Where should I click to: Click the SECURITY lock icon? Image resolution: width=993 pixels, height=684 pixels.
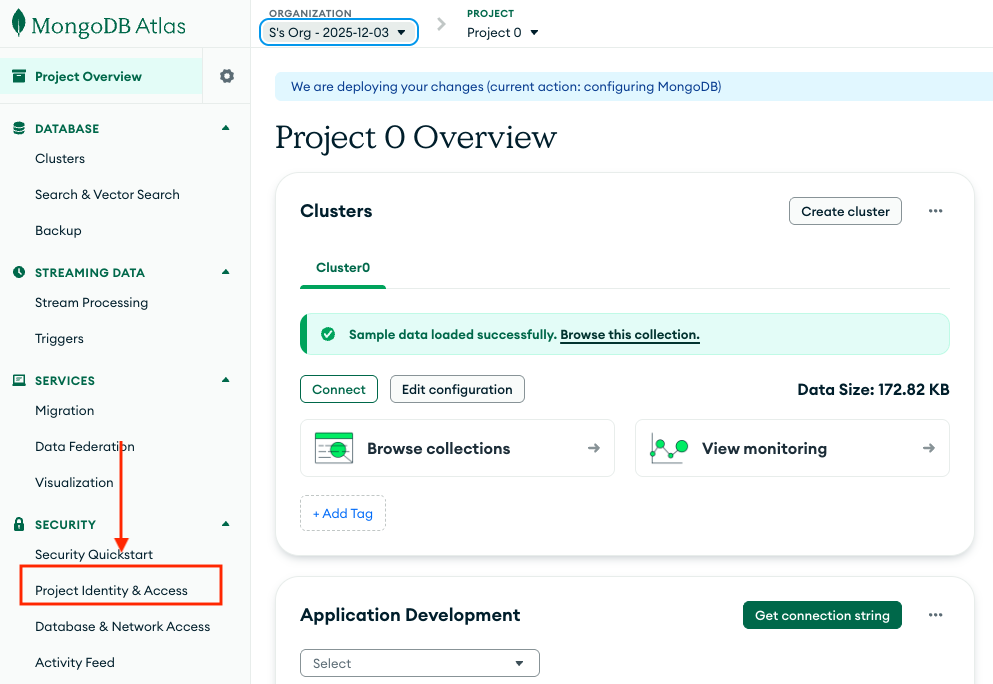click(20, 524)
